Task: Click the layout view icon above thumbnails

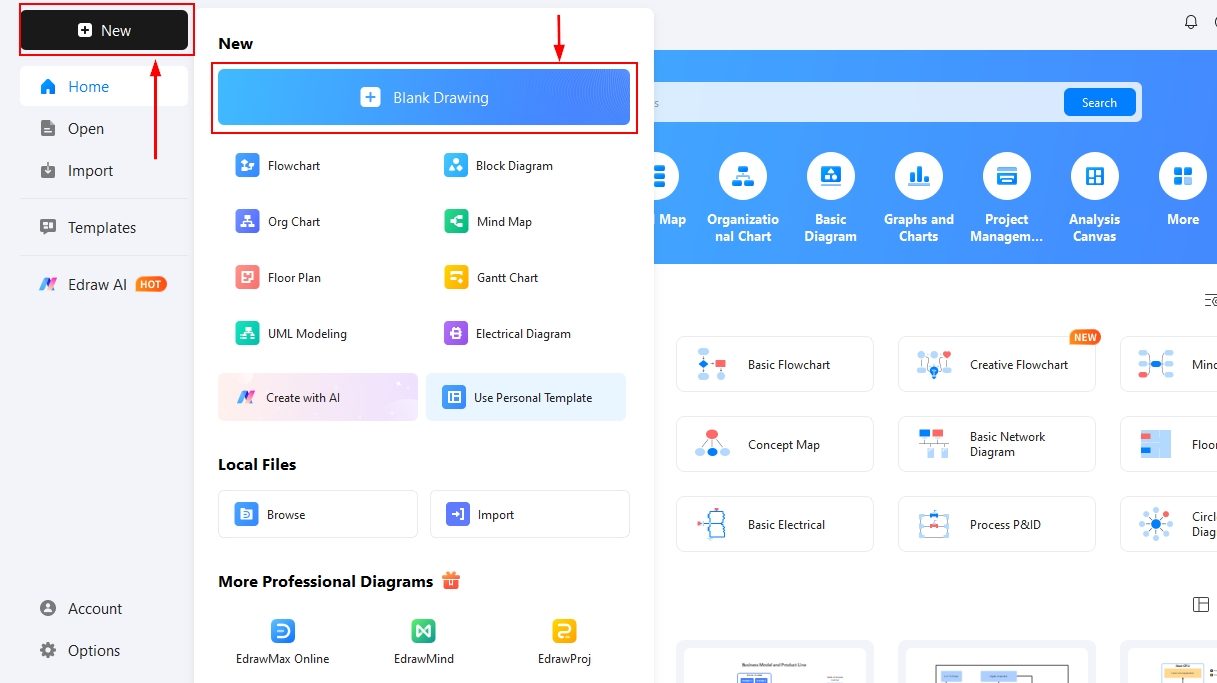Action: click(1201, 604)
